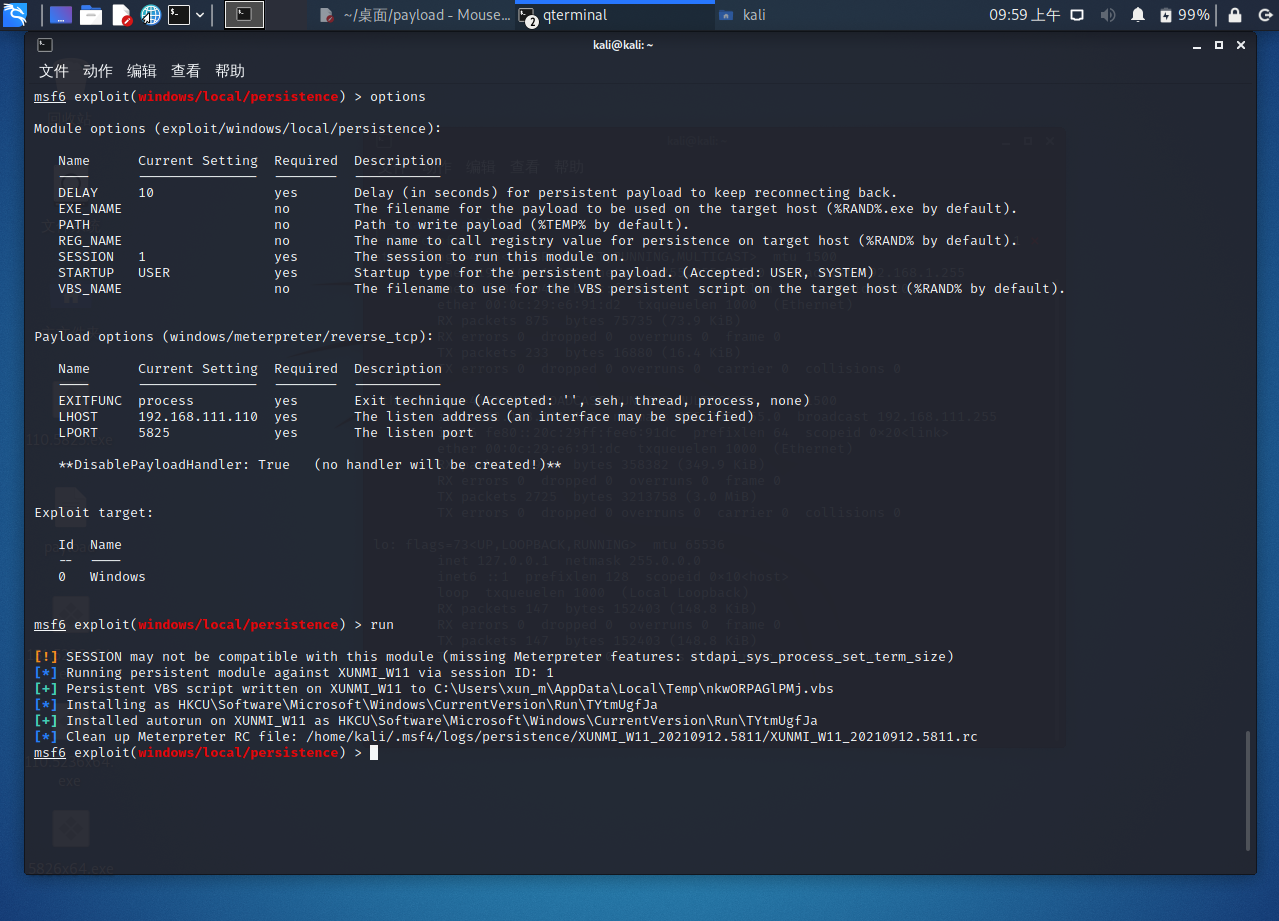Click the SESSION option name
1279x921 pixels.
86,257
